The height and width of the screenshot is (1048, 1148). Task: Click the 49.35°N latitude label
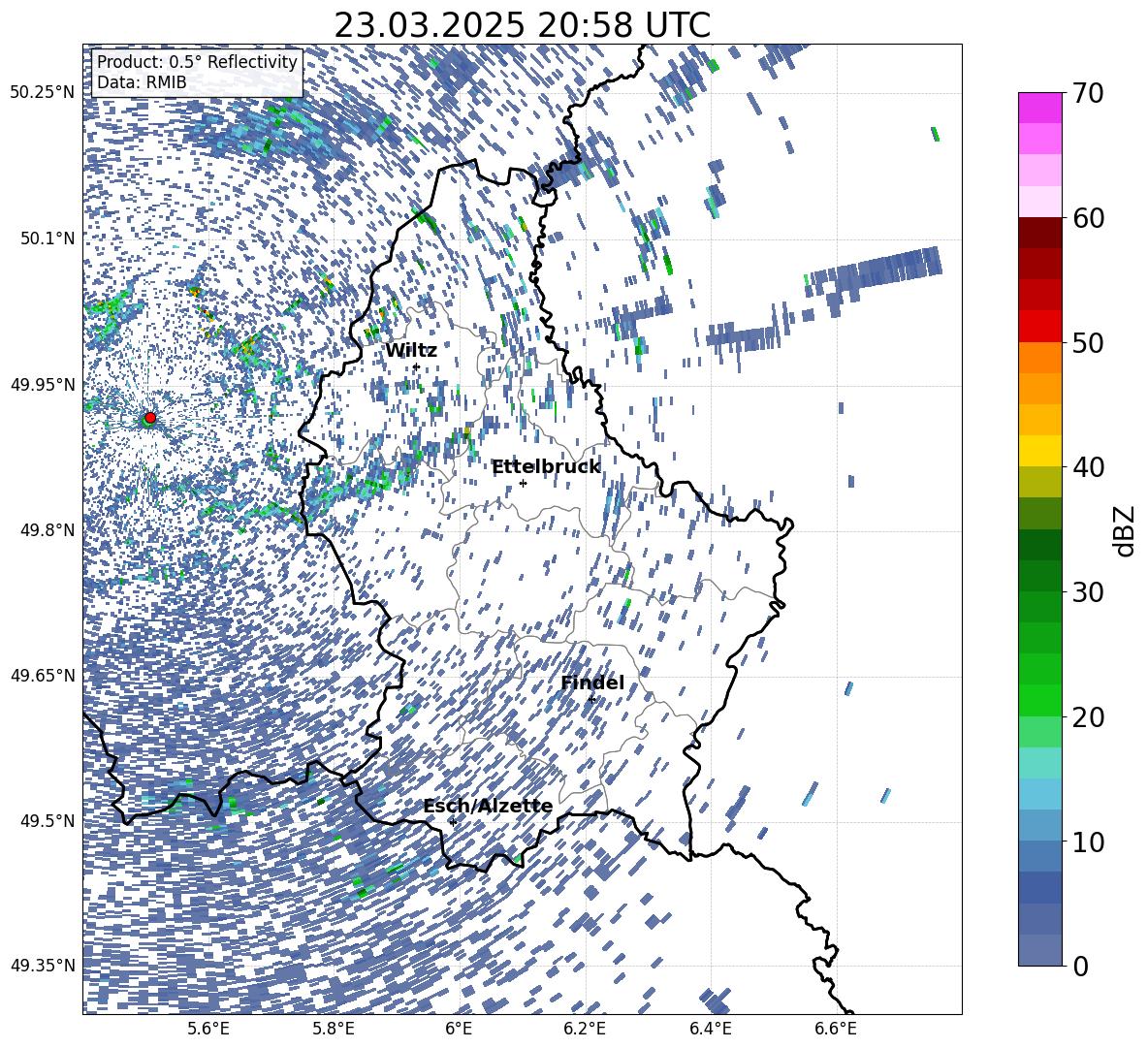(x=43, y=966)
